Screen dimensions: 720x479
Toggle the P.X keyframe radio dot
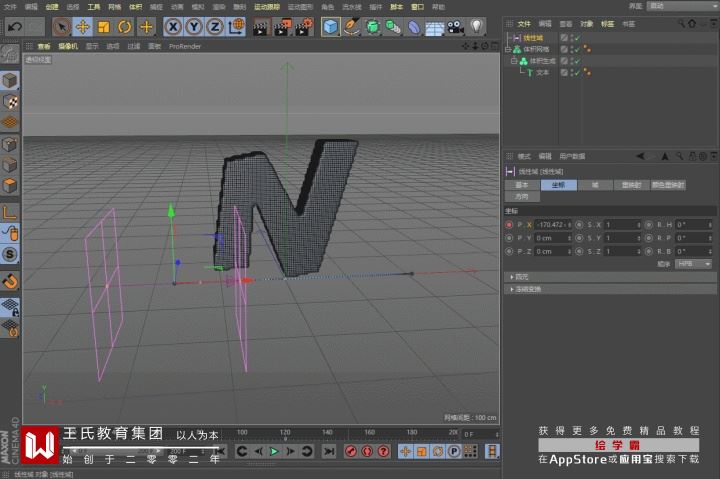point(509,225)
